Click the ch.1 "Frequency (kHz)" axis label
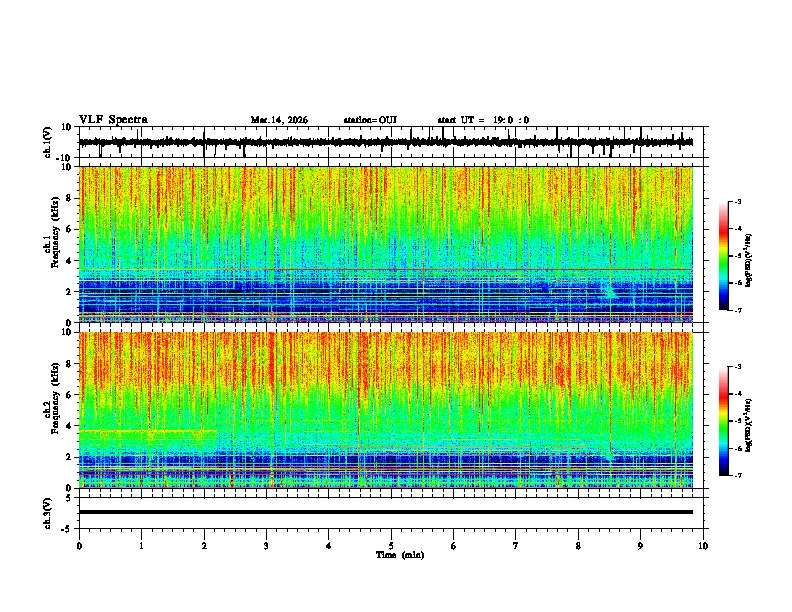 tap(55, 232)
